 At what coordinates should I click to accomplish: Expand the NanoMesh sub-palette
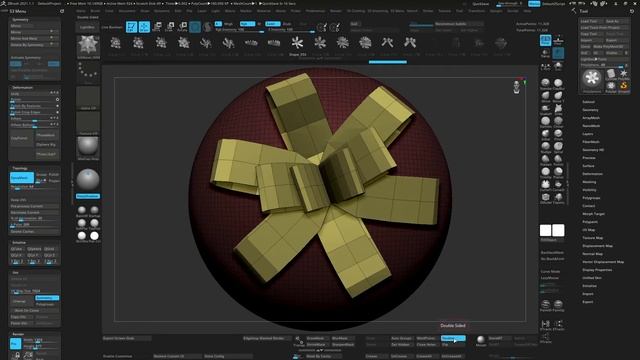pyautogui.click(x=591, y=126)
